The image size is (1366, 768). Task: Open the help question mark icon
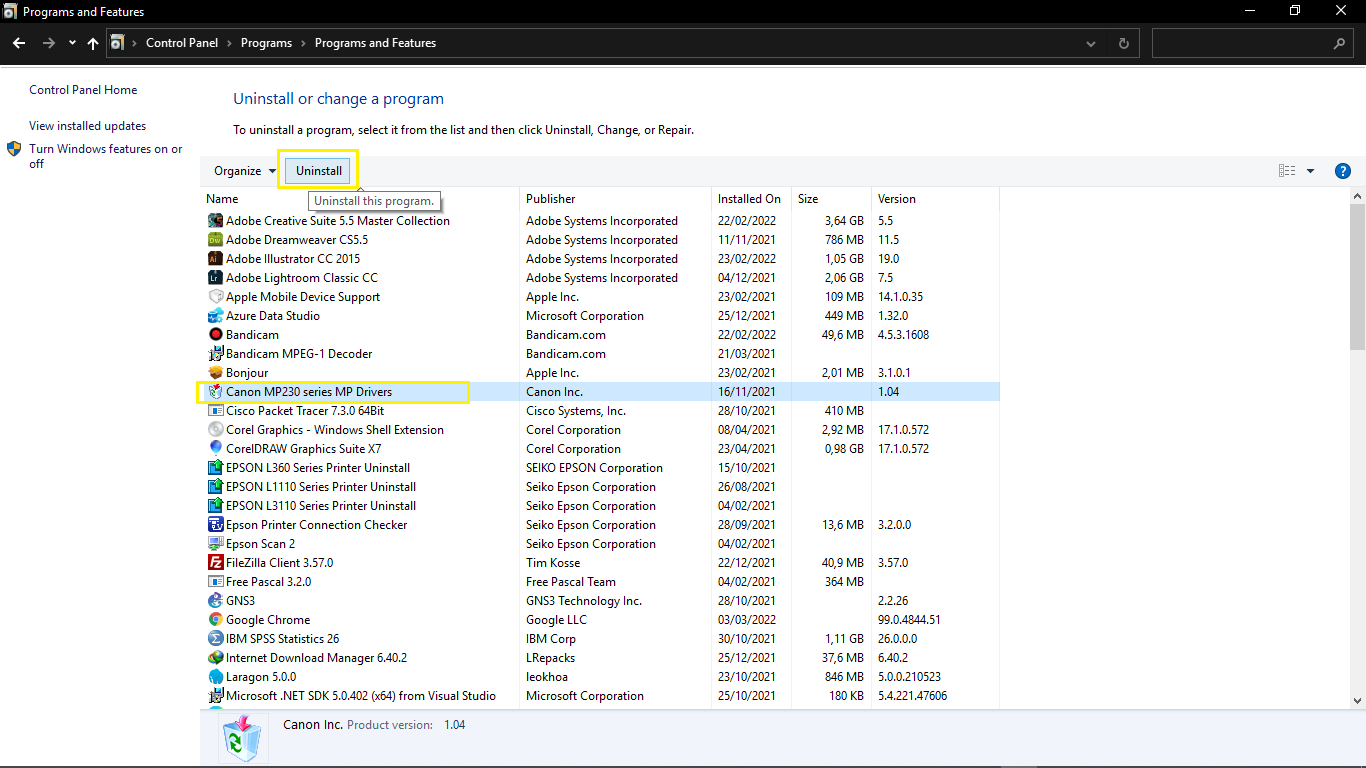[1343, 171]
